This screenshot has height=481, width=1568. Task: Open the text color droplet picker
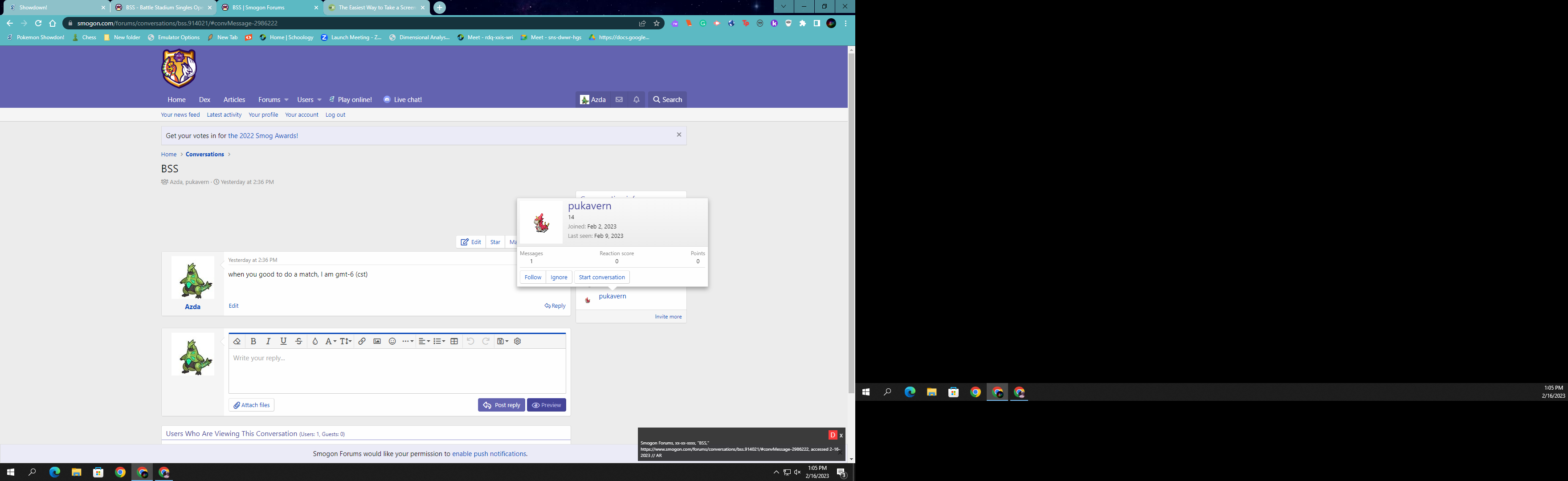314,342
